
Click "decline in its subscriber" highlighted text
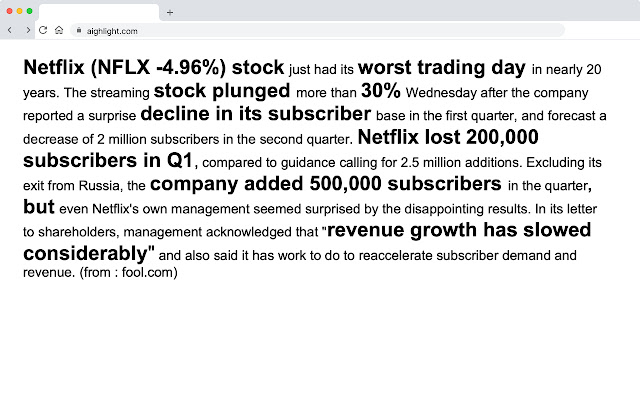[x=256, y=114]
